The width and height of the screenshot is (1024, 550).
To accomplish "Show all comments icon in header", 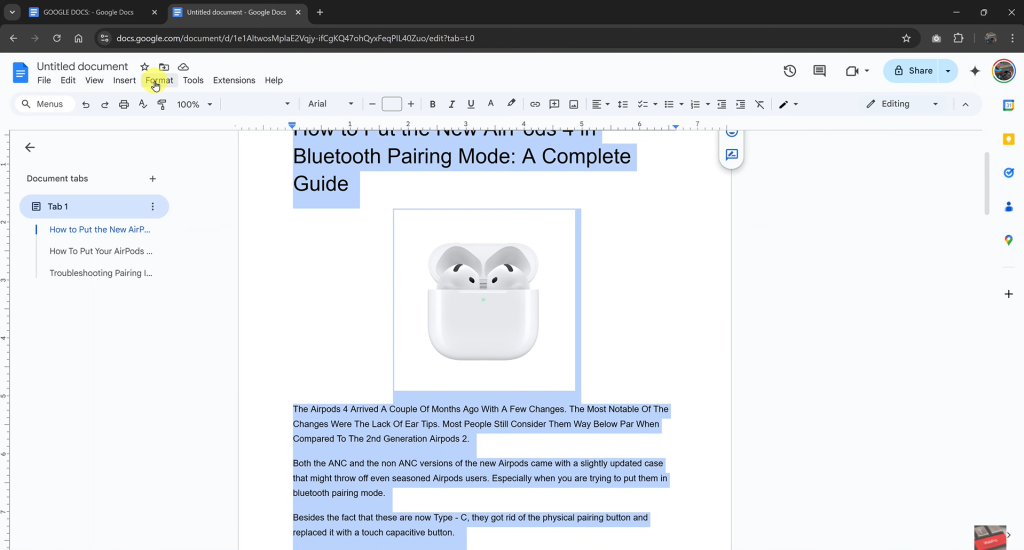I will (x=820, y=71).
